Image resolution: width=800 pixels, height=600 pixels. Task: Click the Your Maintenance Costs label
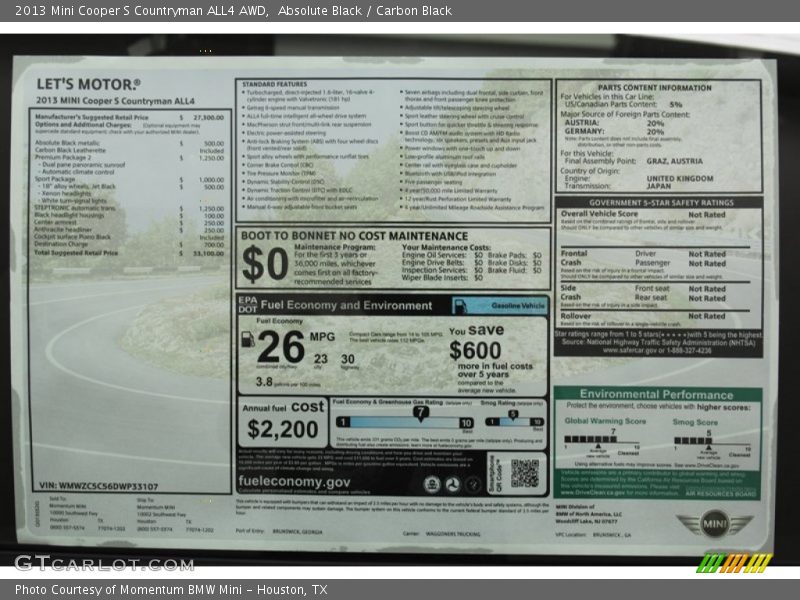coord(446,247)
